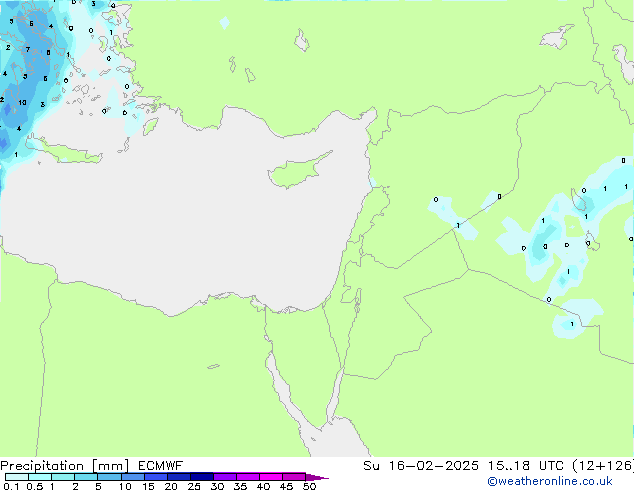The height and width of the screenshot is (490, 634).
Task: Click the 0.5–1 mm legend color box
Action: pos(40,477)
